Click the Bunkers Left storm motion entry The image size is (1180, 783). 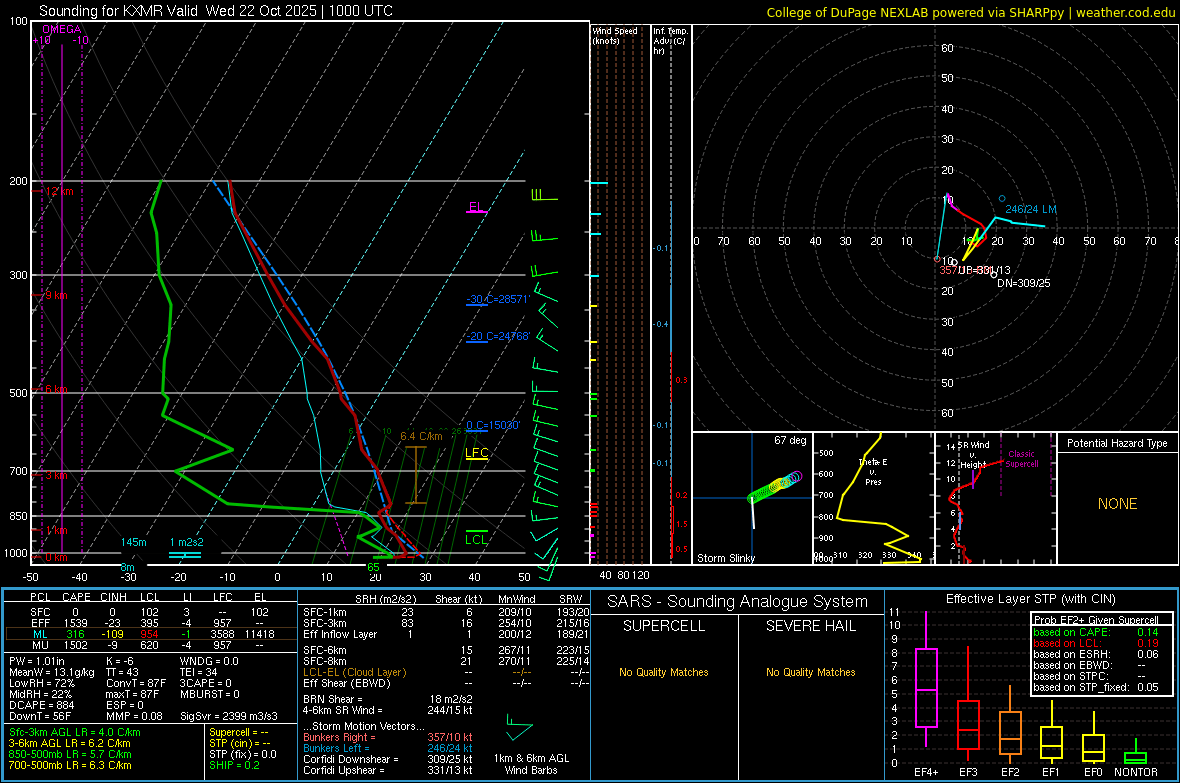388,748
